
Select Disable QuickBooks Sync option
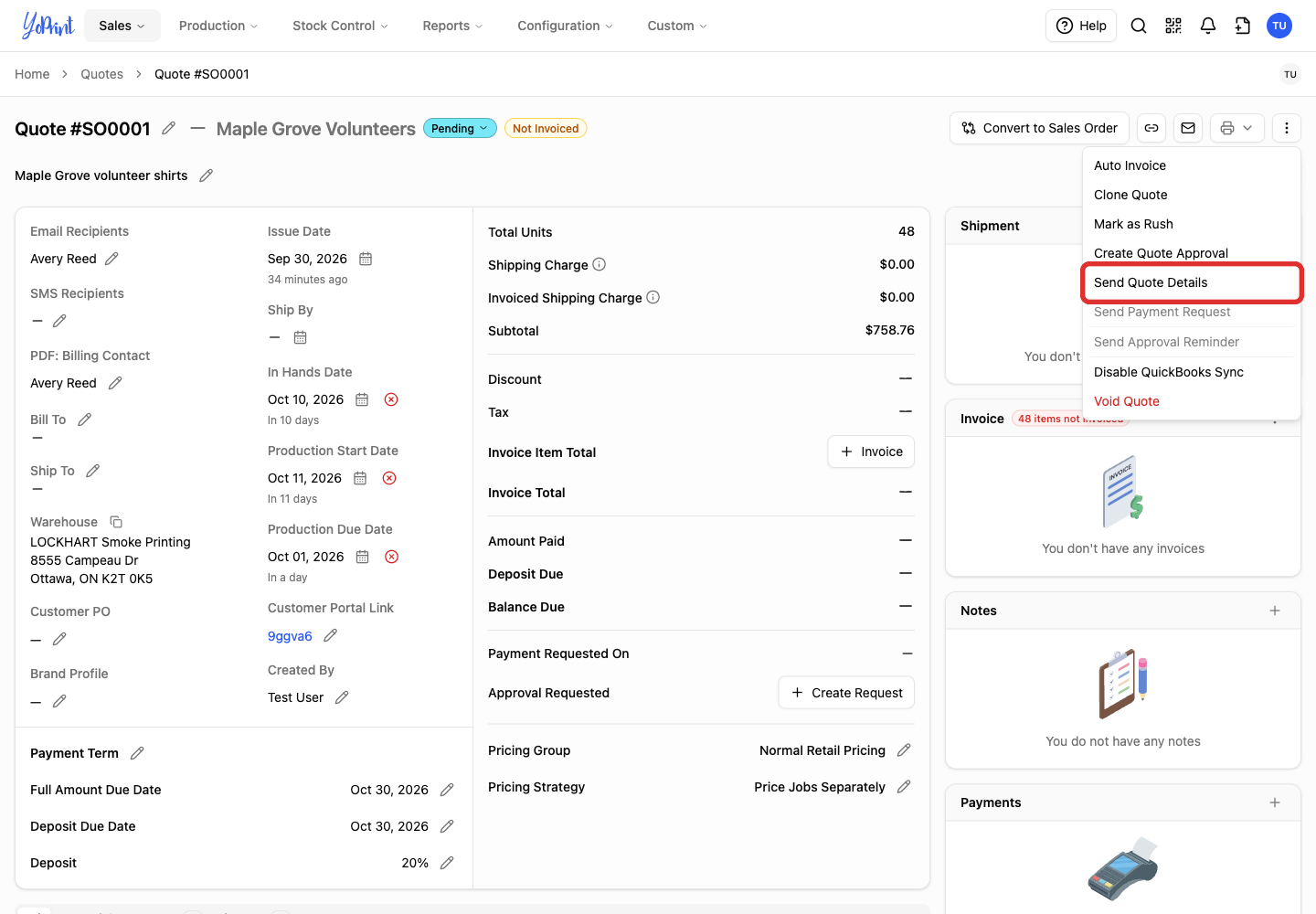click(1192, 372)
